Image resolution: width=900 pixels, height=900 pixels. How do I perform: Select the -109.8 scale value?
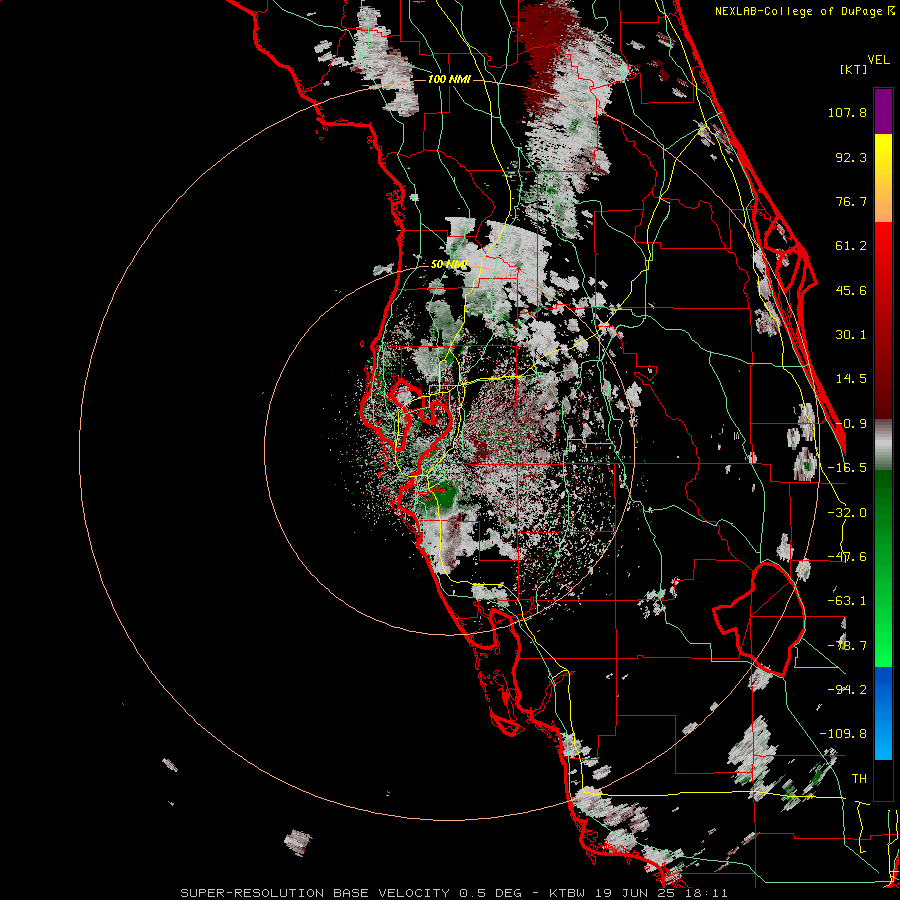click(x=843, y=734)
